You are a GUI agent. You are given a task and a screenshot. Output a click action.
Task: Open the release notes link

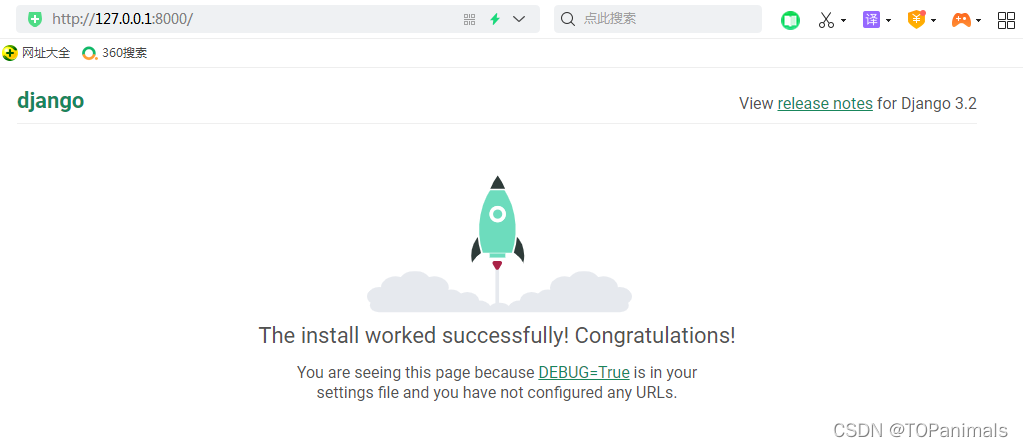pos(825,103)
